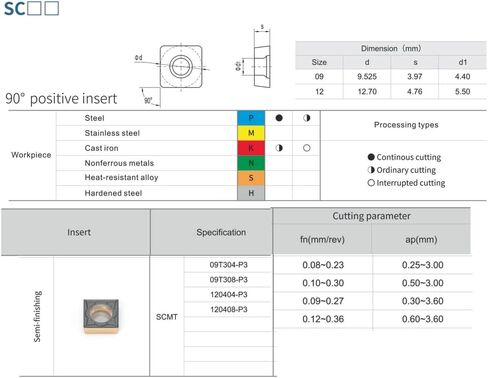The height and width of the screenshot is (378, 488).
Task: Click the half-filled circle in the Cast iron row
Action: (279, 148)
